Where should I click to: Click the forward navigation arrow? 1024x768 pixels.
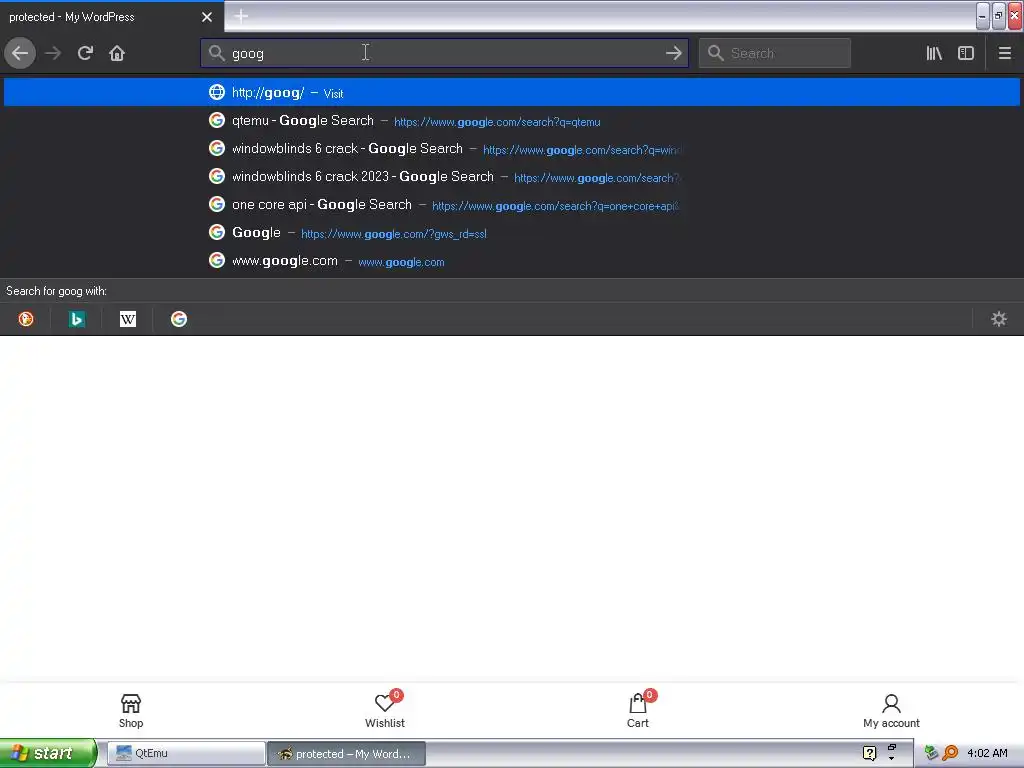pos(53,53)
